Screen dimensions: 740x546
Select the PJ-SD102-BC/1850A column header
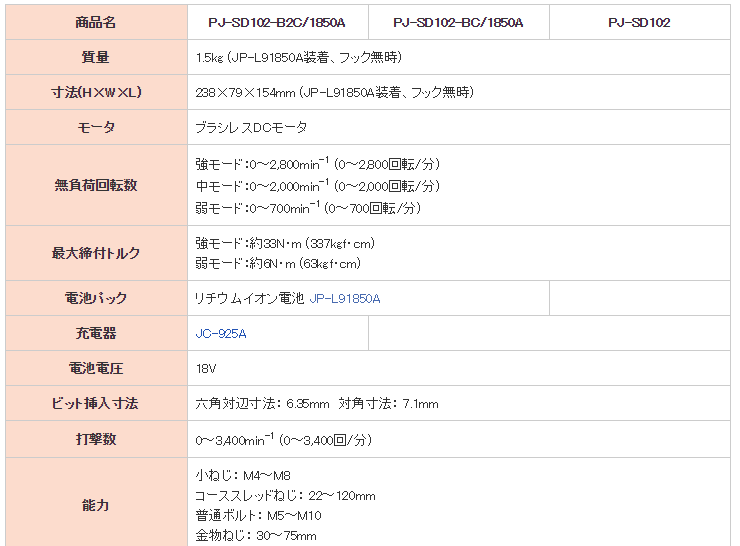click(x=458, y=23)
